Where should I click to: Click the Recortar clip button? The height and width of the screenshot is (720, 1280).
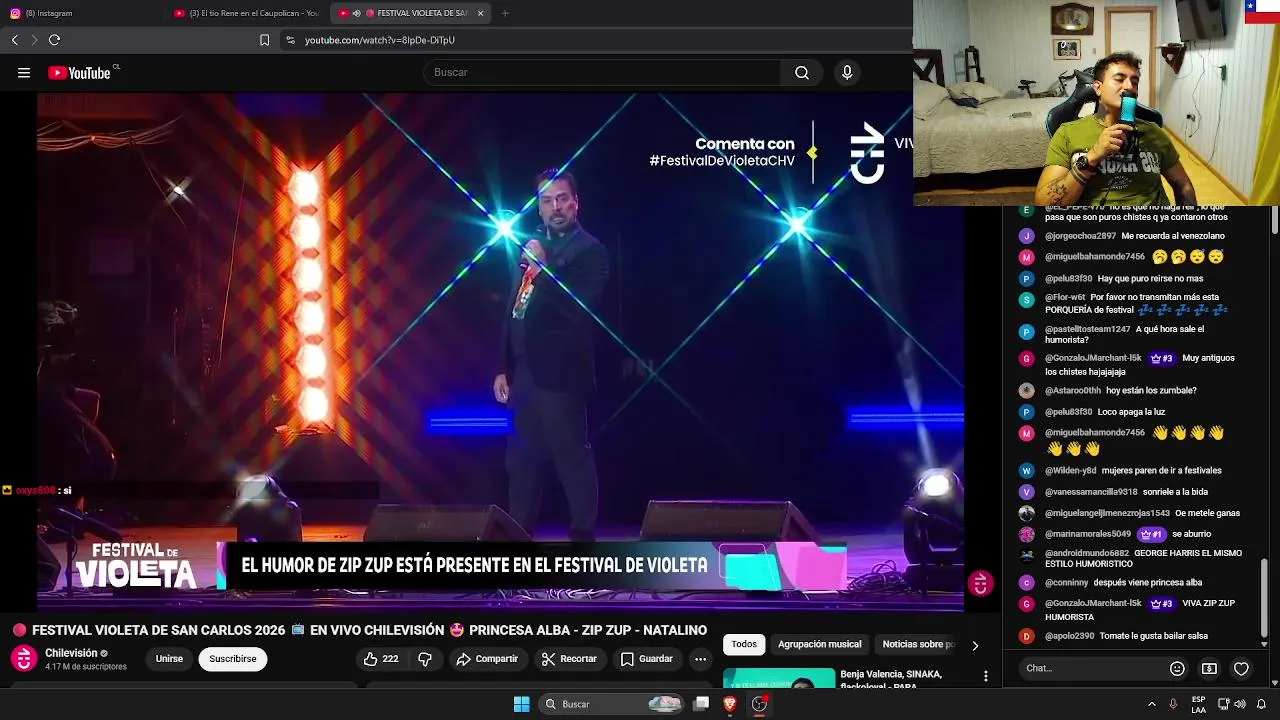tap(569, 659)
